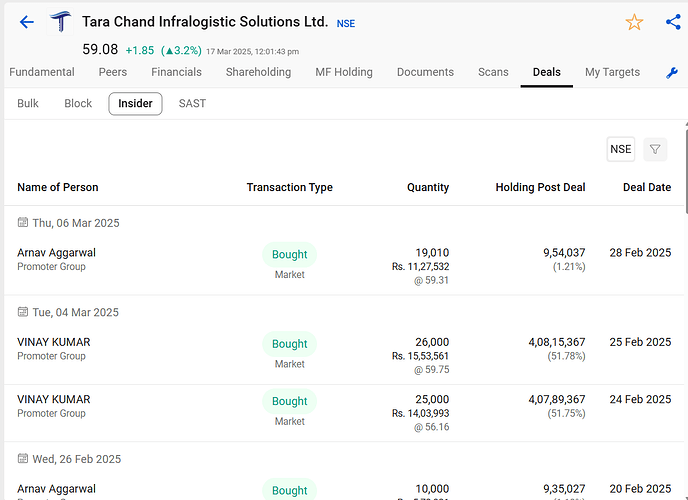
Task: Open the Financials tab
Action: pyautogui.click(x=176, y=72)
